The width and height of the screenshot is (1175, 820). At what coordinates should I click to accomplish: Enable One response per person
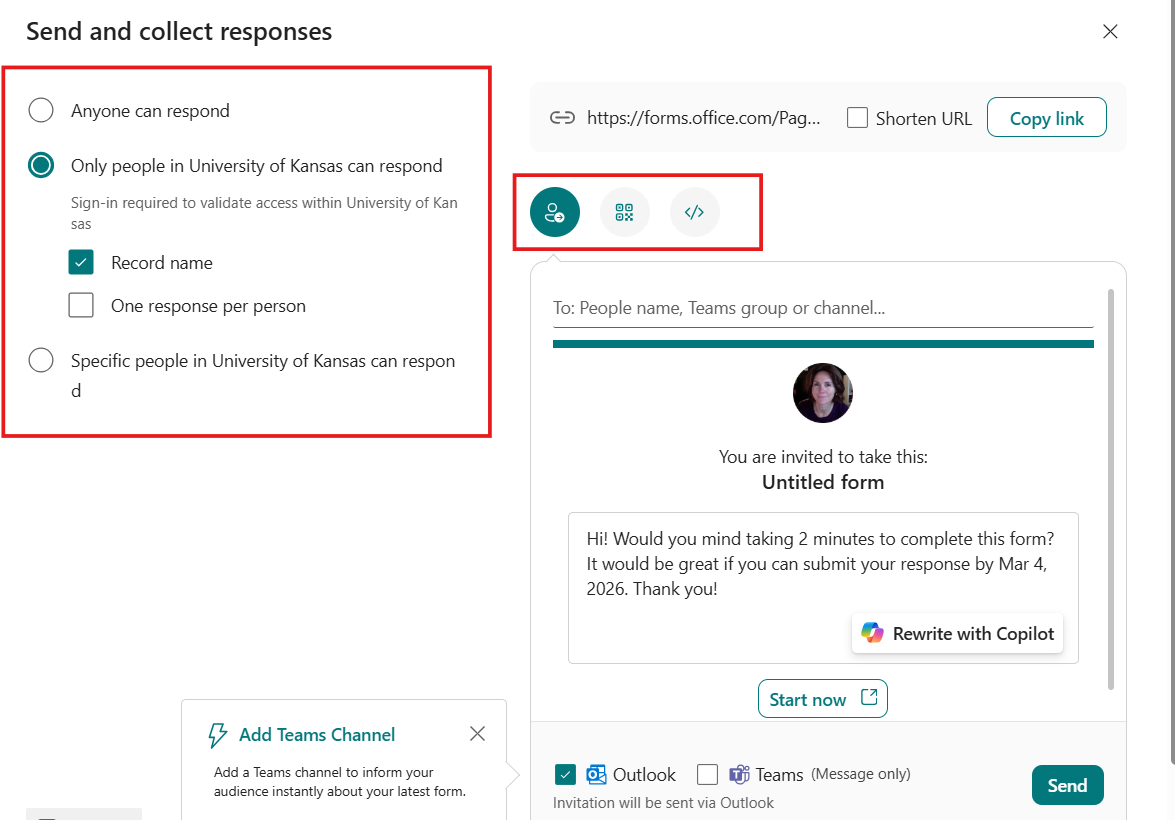tap(81, 305)
